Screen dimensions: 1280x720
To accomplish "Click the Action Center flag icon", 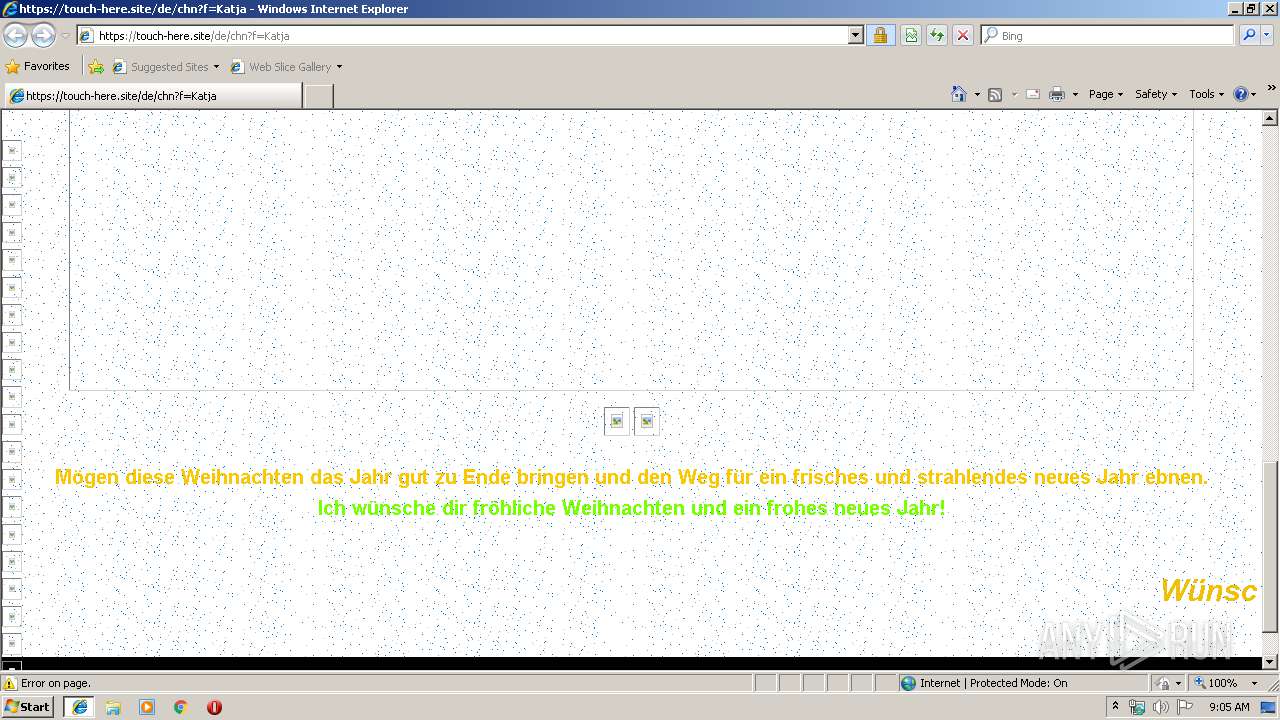I will (x=1185, y=707).
